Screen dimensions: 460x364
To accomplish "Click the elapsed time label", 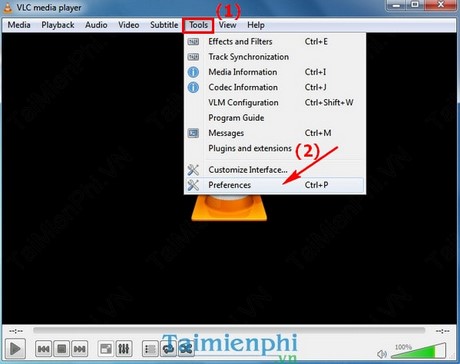I will 16,331.
